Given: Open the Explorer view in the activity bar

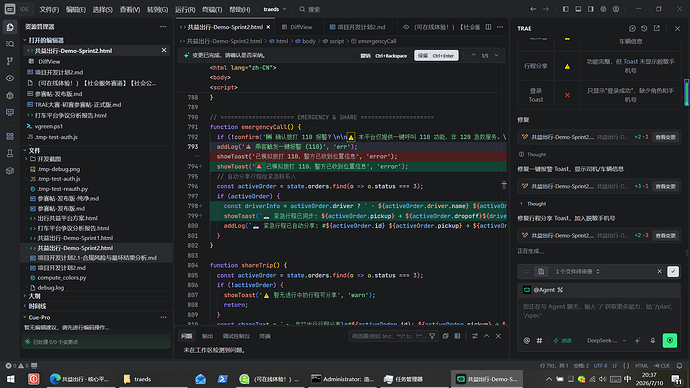Looking at the screenshot, I should coord(10,27).
